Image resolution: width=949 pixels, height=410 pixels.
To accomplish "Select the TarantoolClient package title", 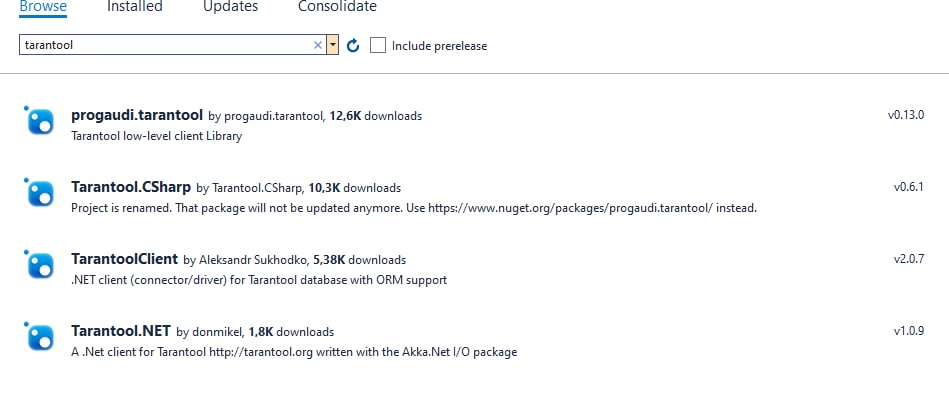I will pyautogui.click(x=125, y=259).
